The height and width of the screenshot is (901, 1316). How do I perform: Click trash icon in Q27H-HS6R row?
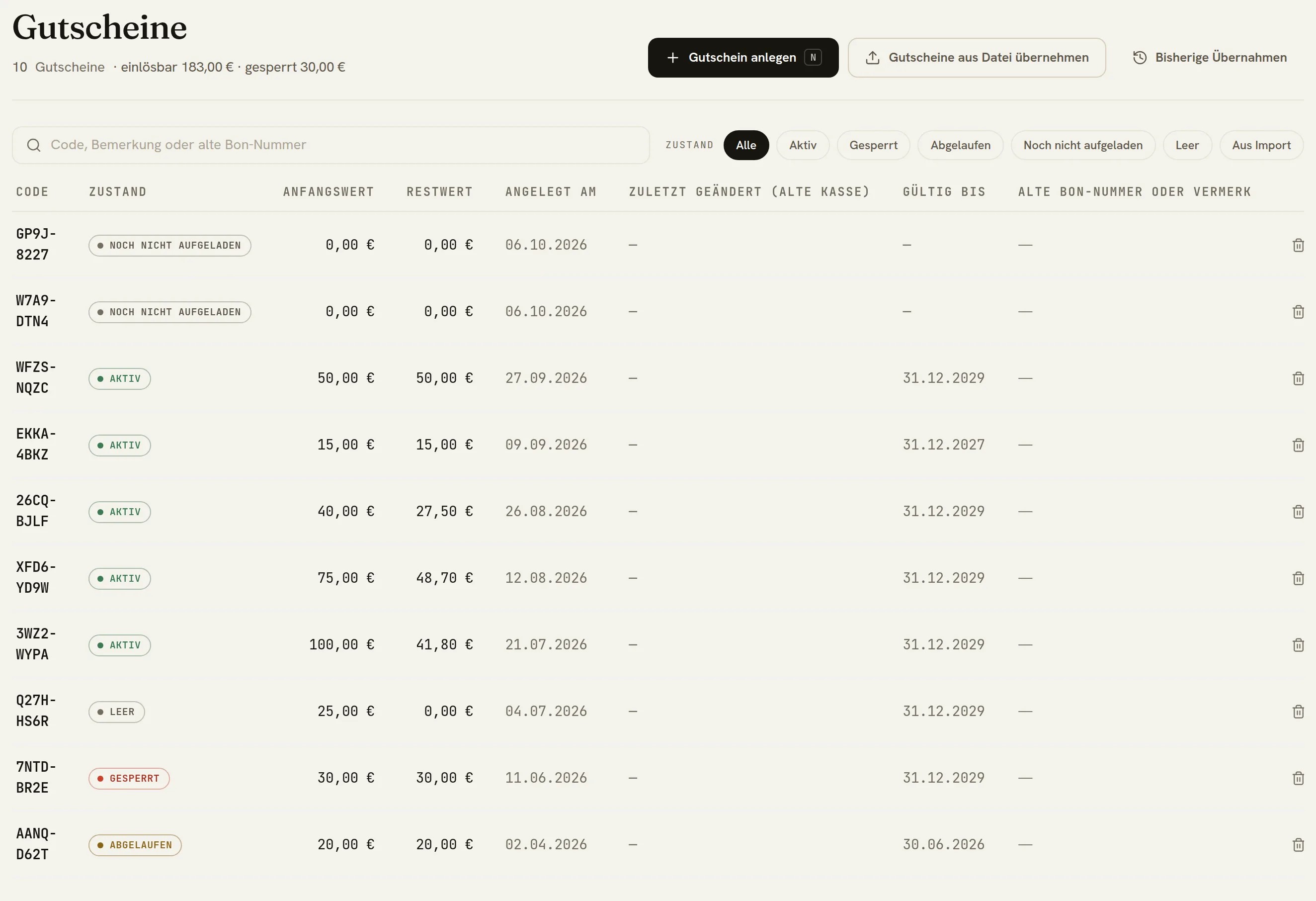coord(1298,711)
